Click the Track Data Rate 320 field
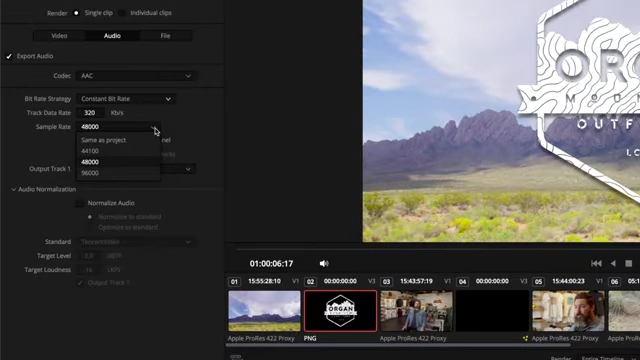The width and height of the screenshot is (640, 360). [90, 113]
